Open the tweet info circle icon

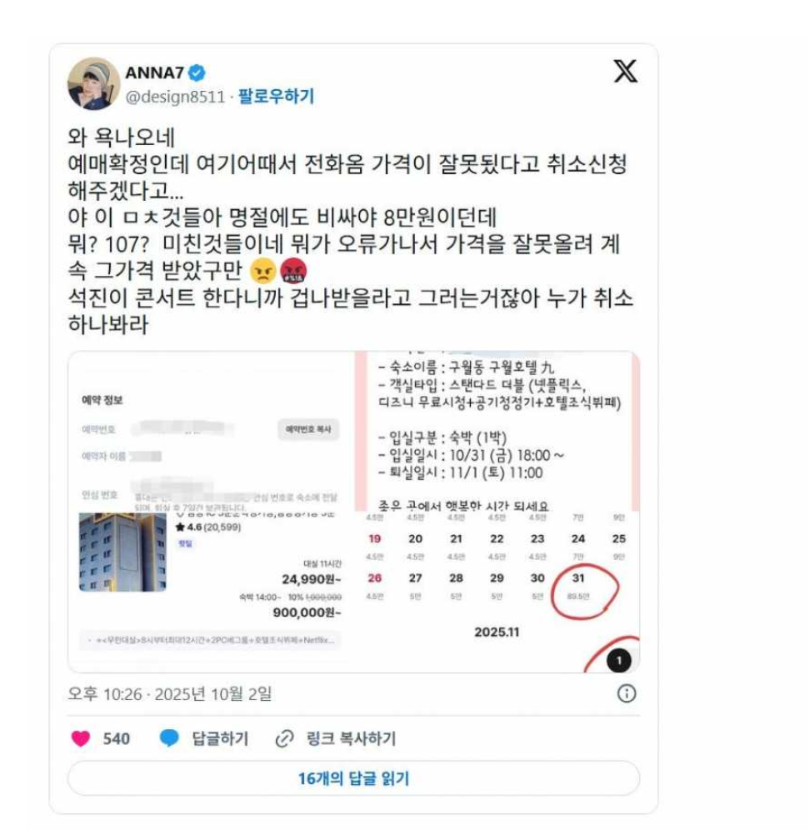[x=627, y=693]
